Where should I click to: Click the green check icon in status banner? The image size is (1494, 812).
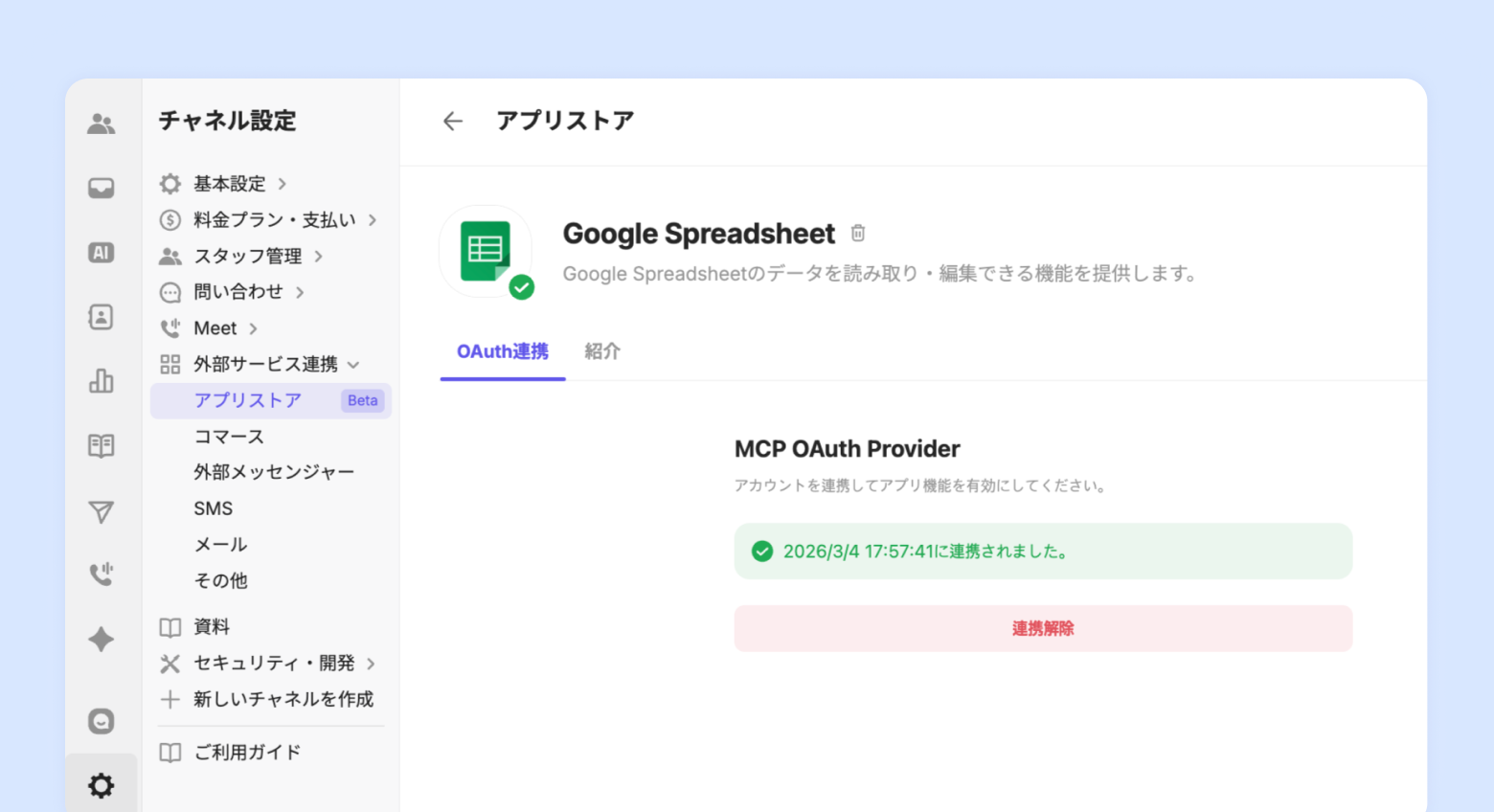pyautogui.click(x=762, y=552)
